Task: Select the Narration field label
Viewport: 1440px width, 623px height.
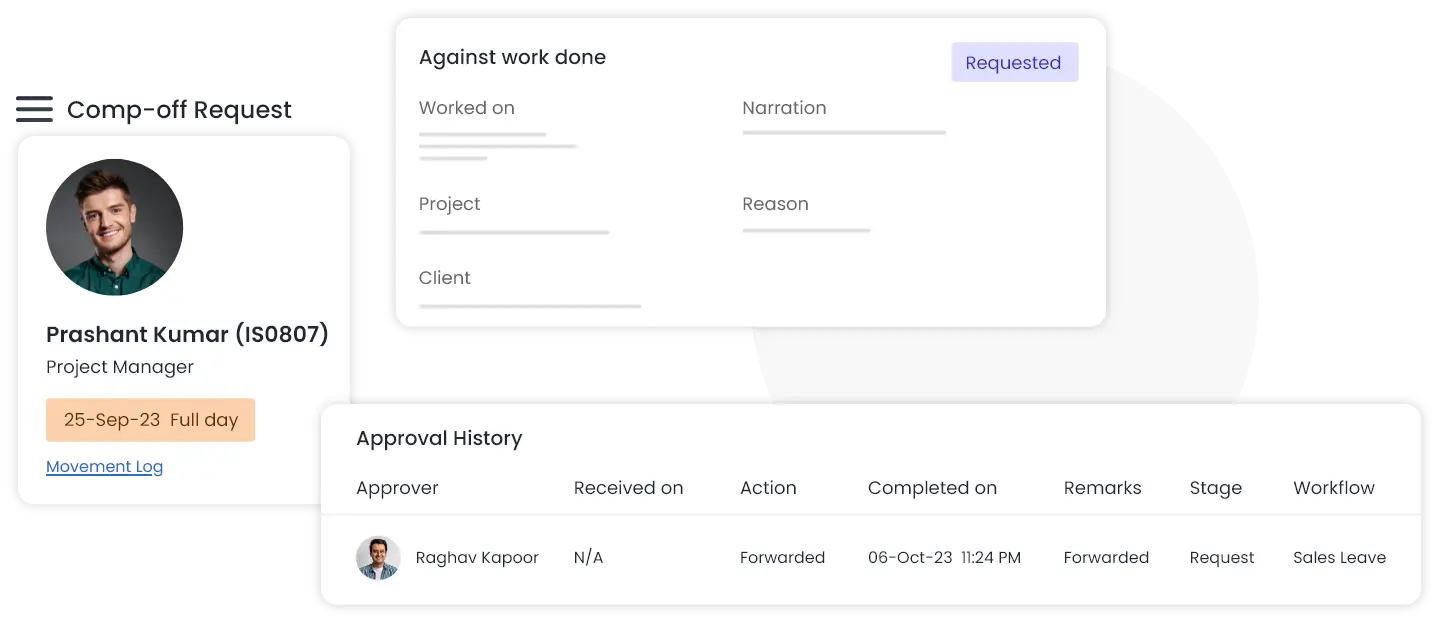Action: 784,108
